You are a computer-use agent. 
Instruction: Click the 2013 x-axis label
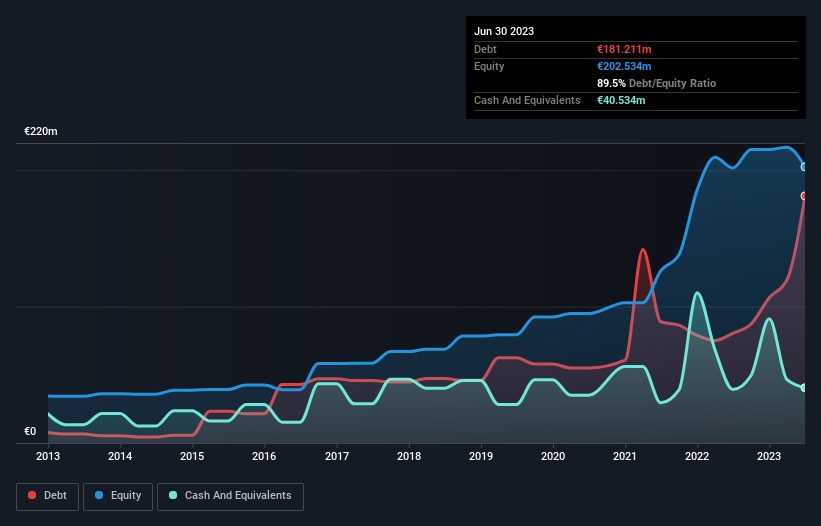click(48, 456)
